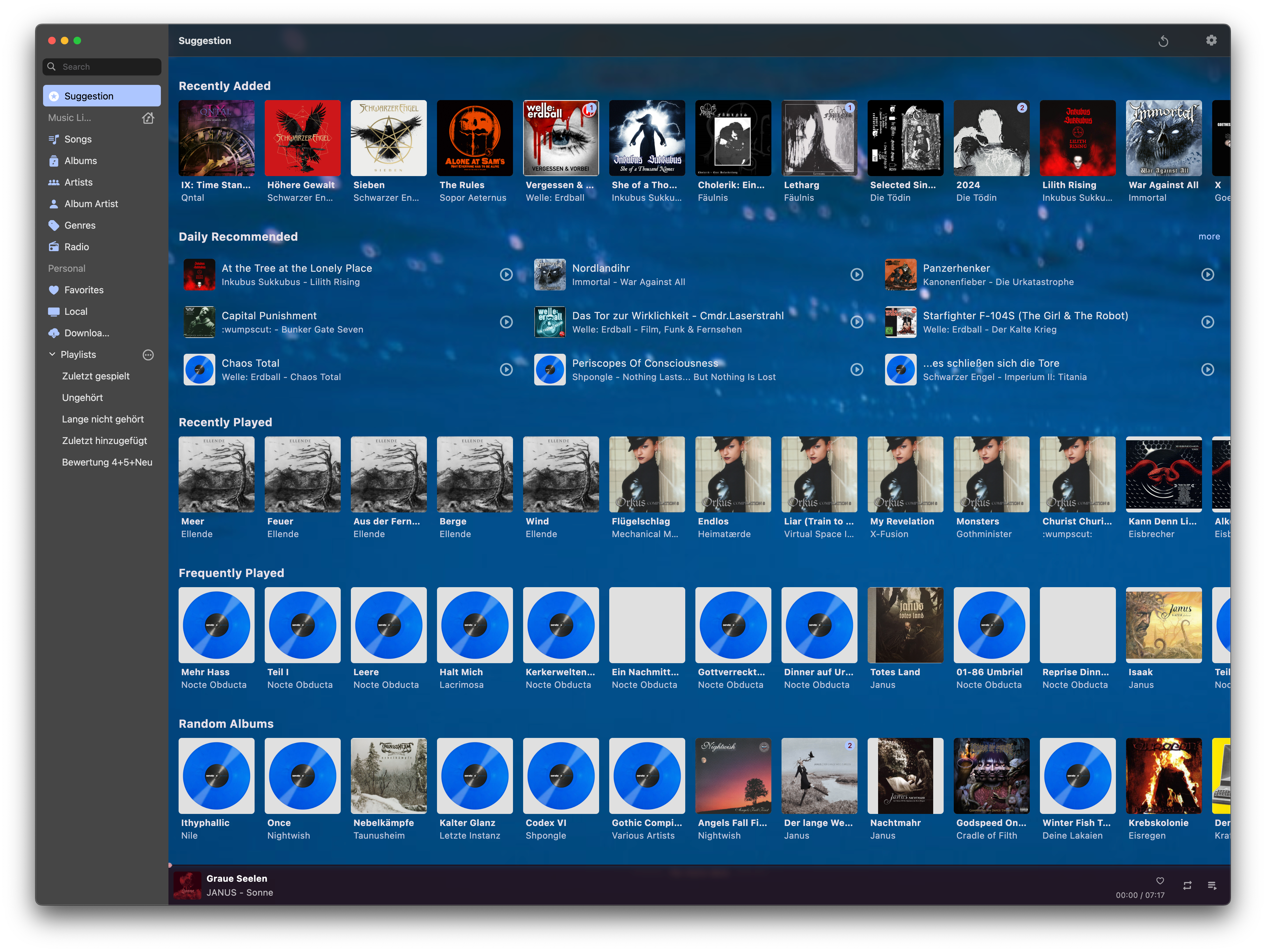The image size is (1266, 952).
Task: Open the Radio sidebar item
Action: (x=76, y=247)
